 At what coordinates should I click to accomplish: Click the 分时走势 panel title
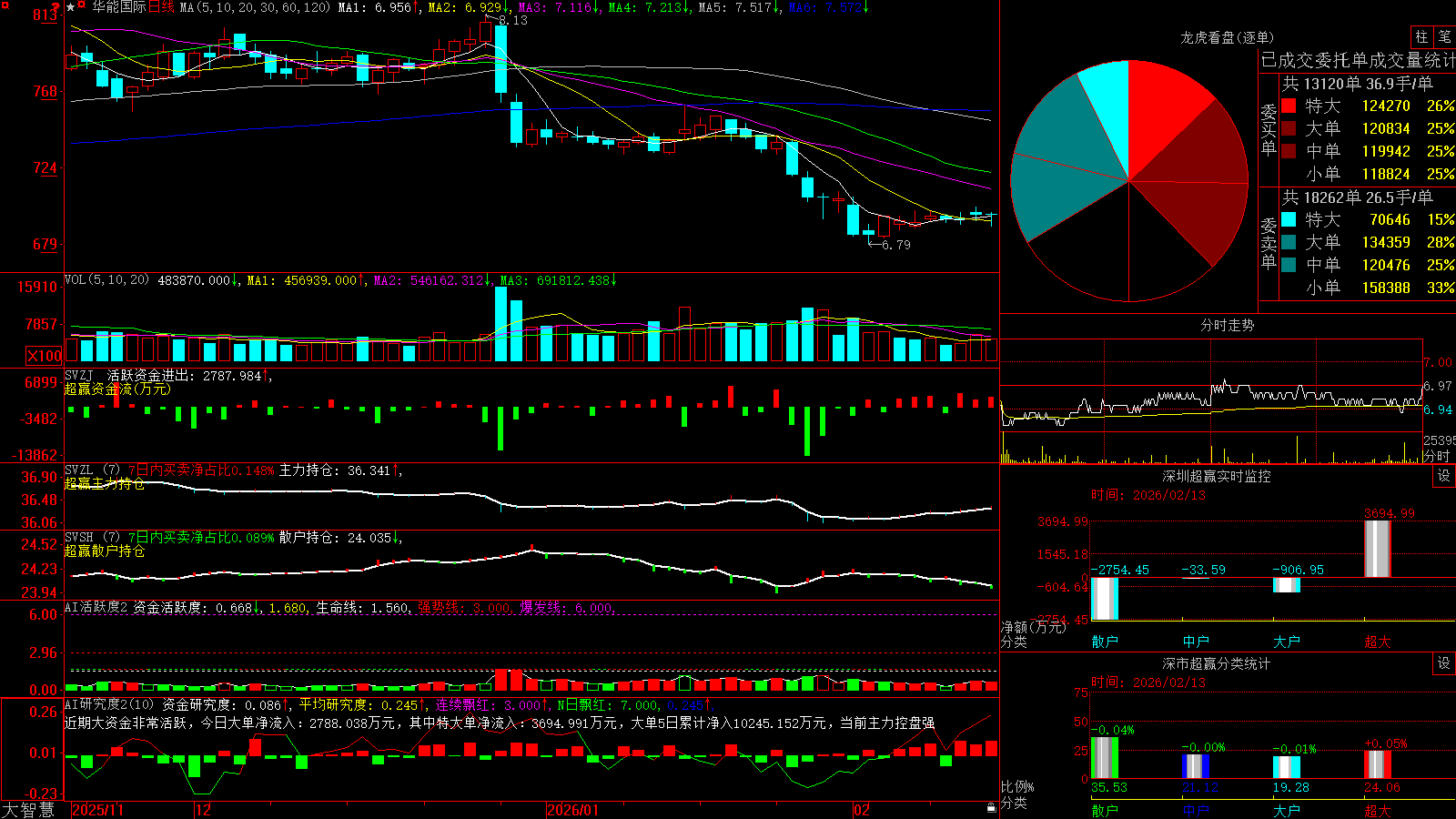[x=1227, y=325]
